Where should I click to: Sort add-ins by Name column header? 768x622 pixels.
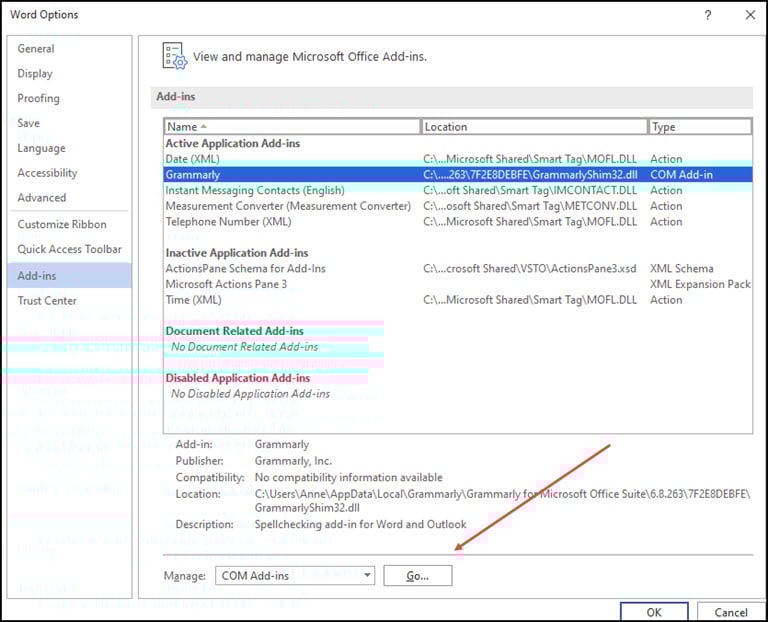pos(292,127)
